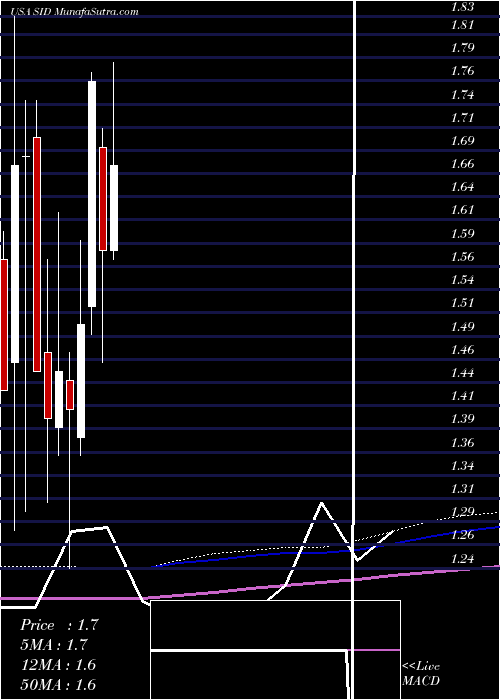Click the 1.29 price axis value

point(463,512)
